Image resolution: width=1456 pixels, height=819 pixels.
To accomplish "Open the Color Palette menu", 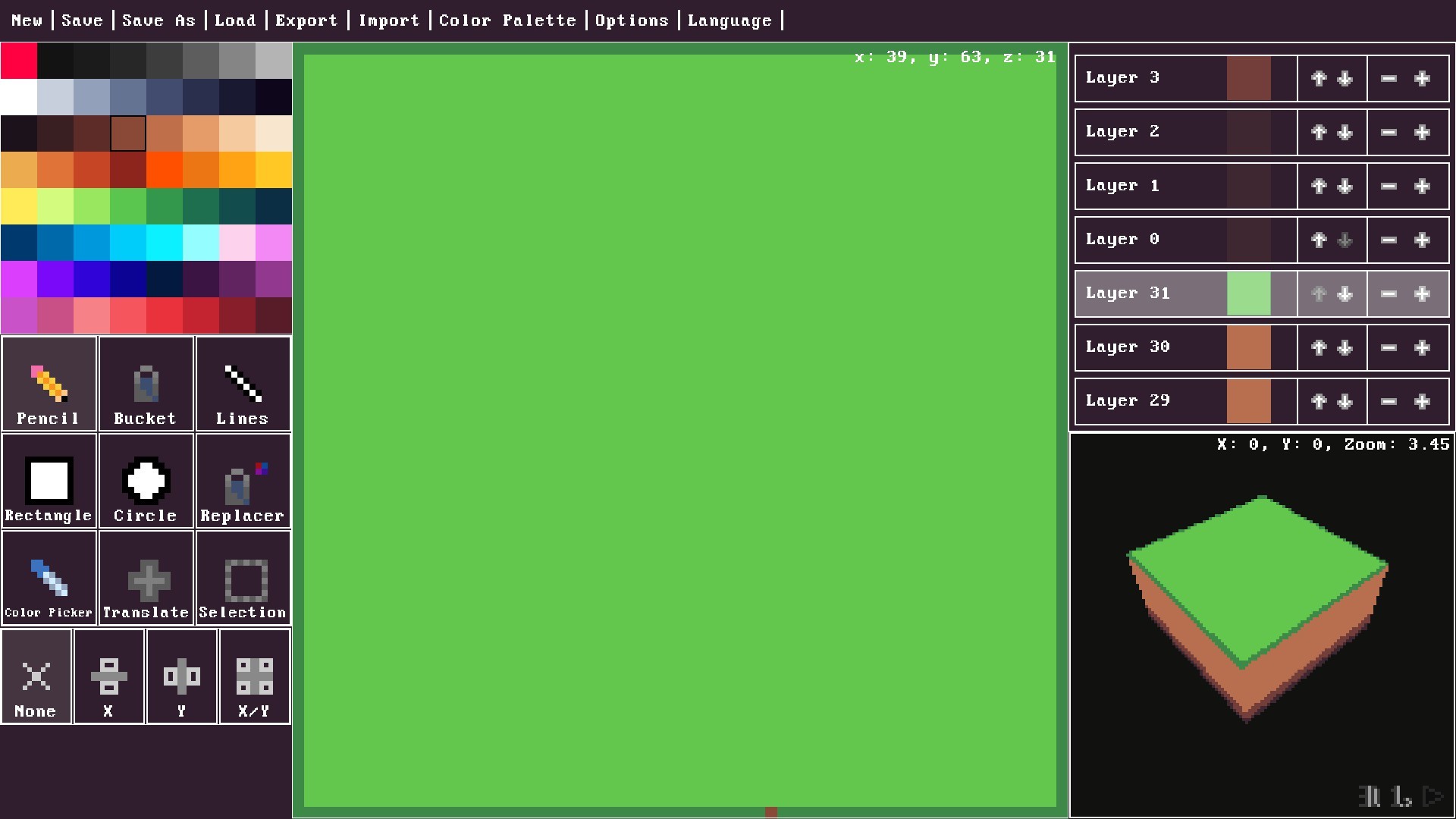I will coord(507,20).
